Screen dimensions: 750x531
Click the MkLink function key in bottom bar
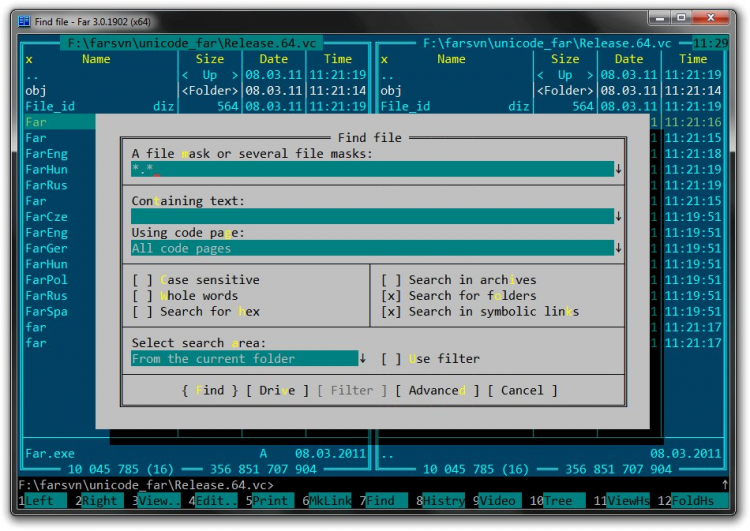tap(332, 501)
